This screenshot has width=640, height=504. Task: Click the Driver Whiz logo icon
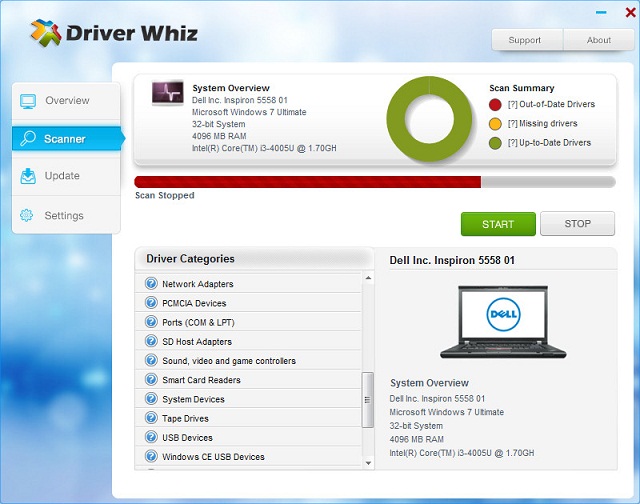(46, 33)
